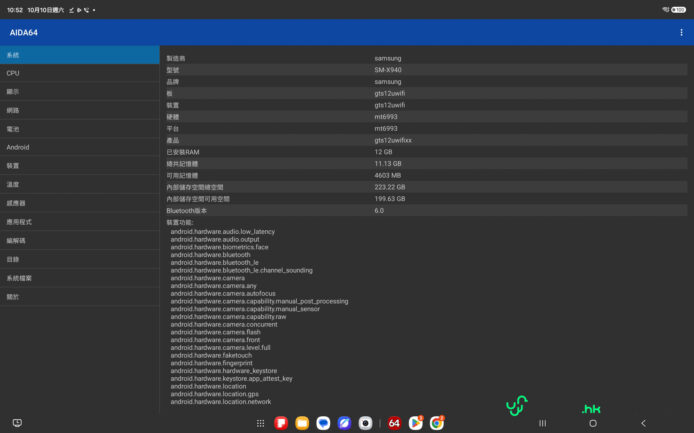This screenshot has width=694, height=433.
Task: Select the 裝置 sidebar item
Action: click(80, 166)
